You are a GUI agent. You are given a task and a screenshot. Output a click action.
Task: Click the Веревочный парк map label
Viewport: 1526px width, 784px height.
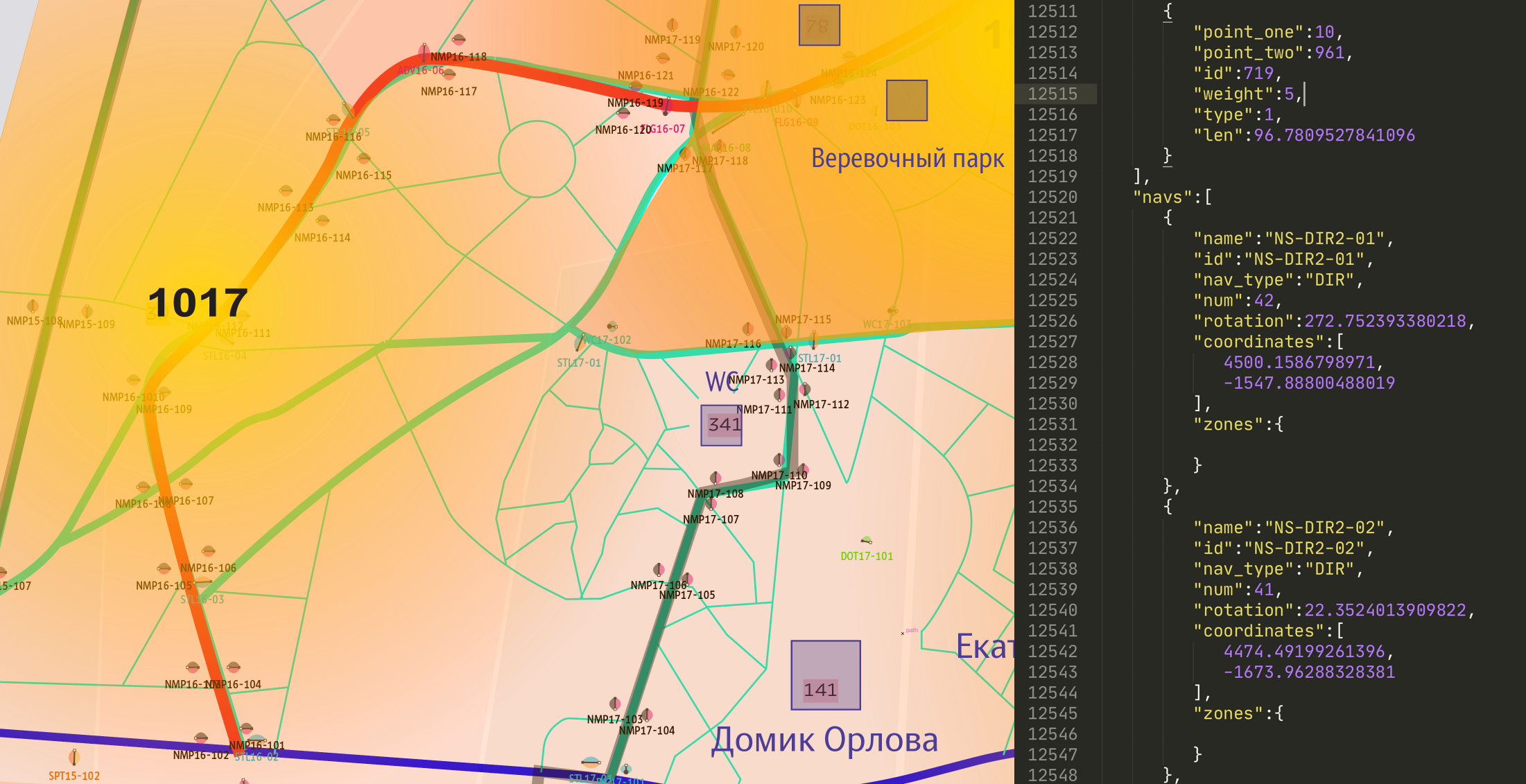[907, 159]
